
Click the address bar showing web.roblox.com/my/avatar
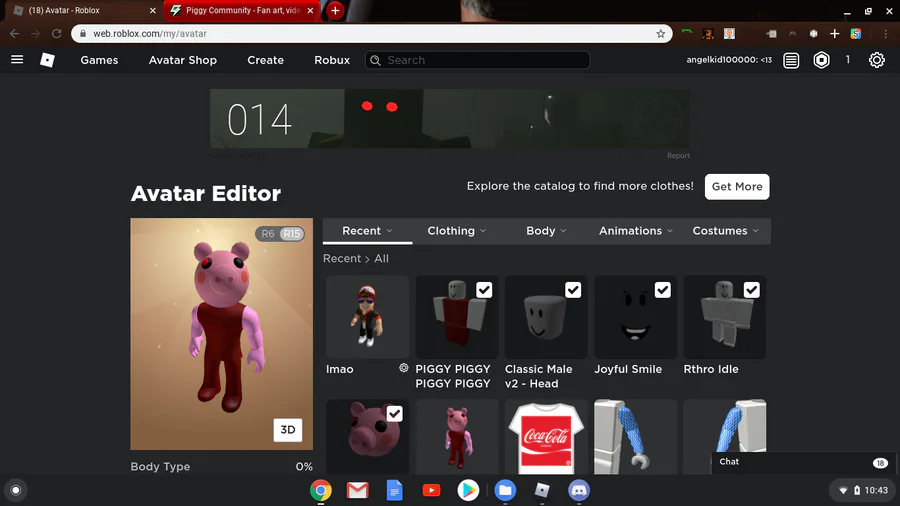(371, 34)
